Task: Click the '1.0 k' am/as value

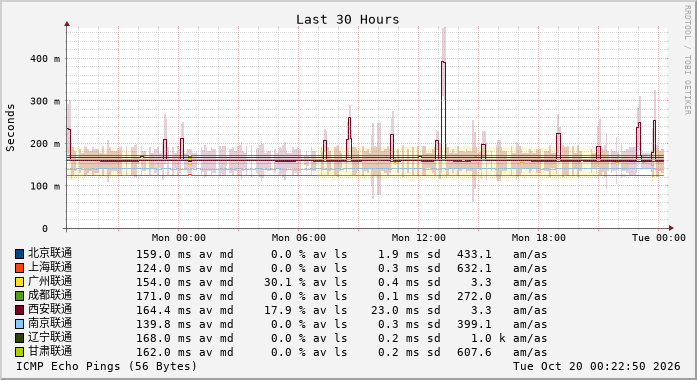Action: [488, 338]
